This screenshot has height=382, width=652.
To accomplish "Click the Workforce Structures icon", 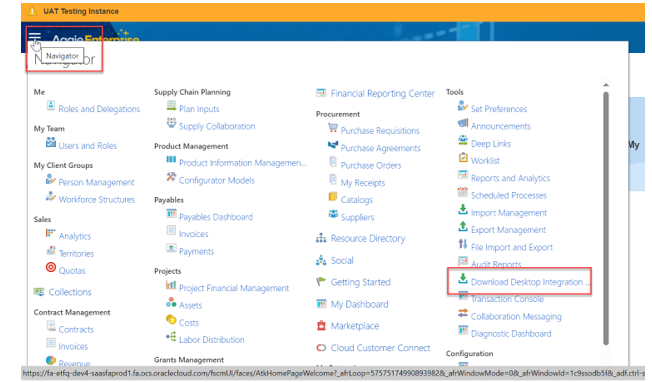I will coord(51,196).
